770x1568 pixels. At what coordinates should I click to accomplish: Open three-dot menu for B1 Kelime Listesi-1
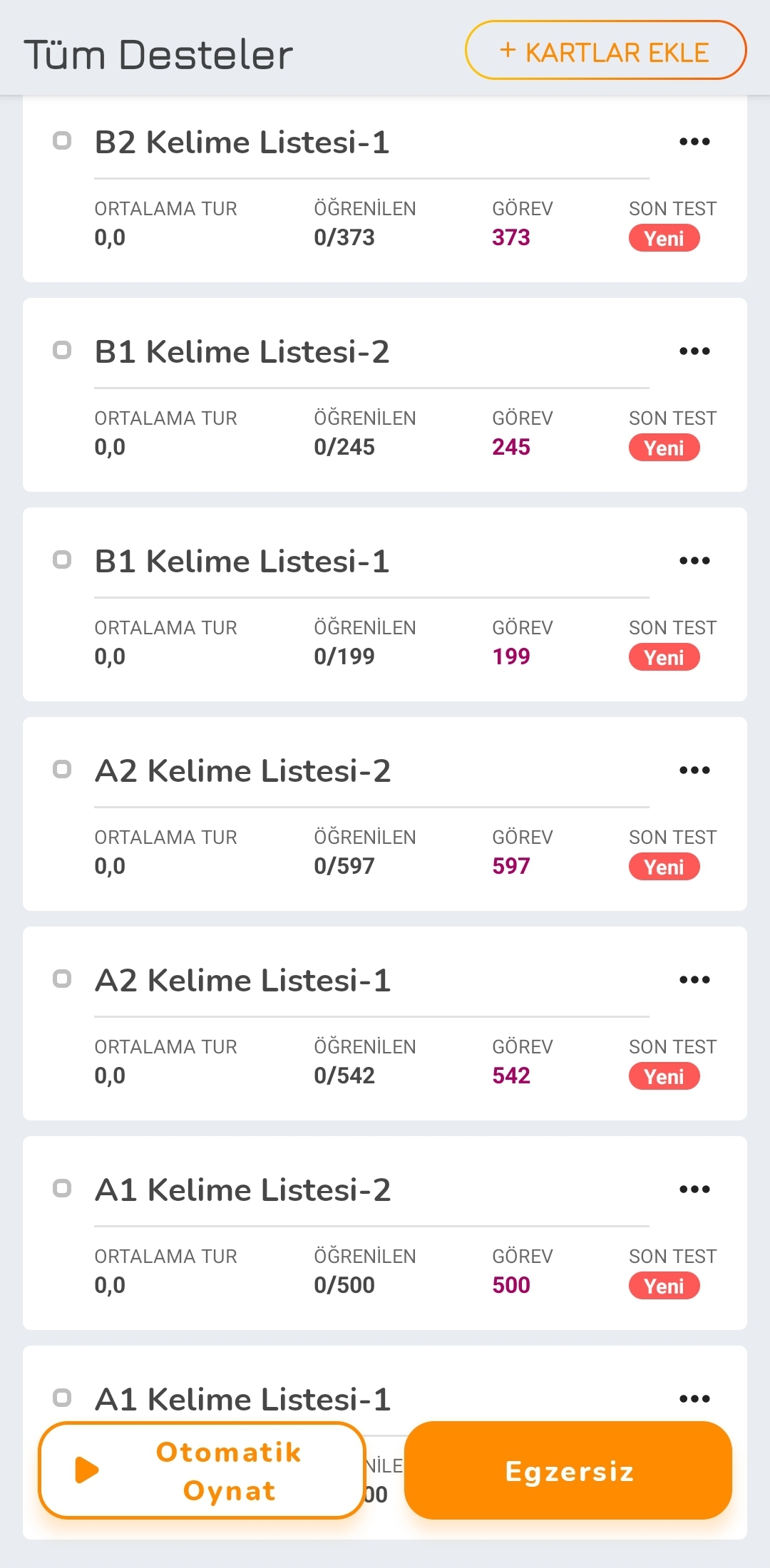pos(694,561)
